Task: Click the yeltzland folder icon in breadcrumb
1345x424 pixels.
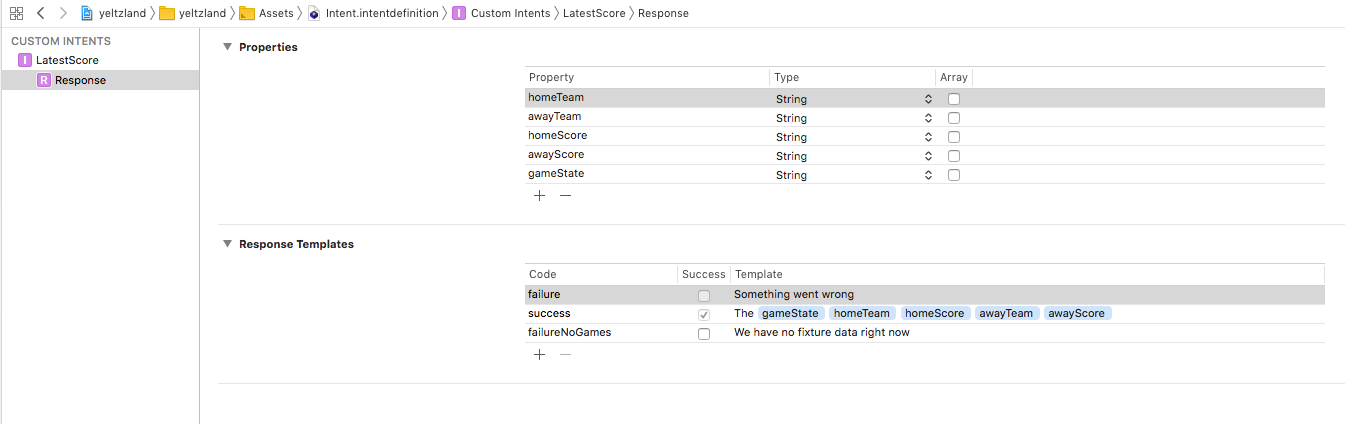Action: tap(167, 13)
